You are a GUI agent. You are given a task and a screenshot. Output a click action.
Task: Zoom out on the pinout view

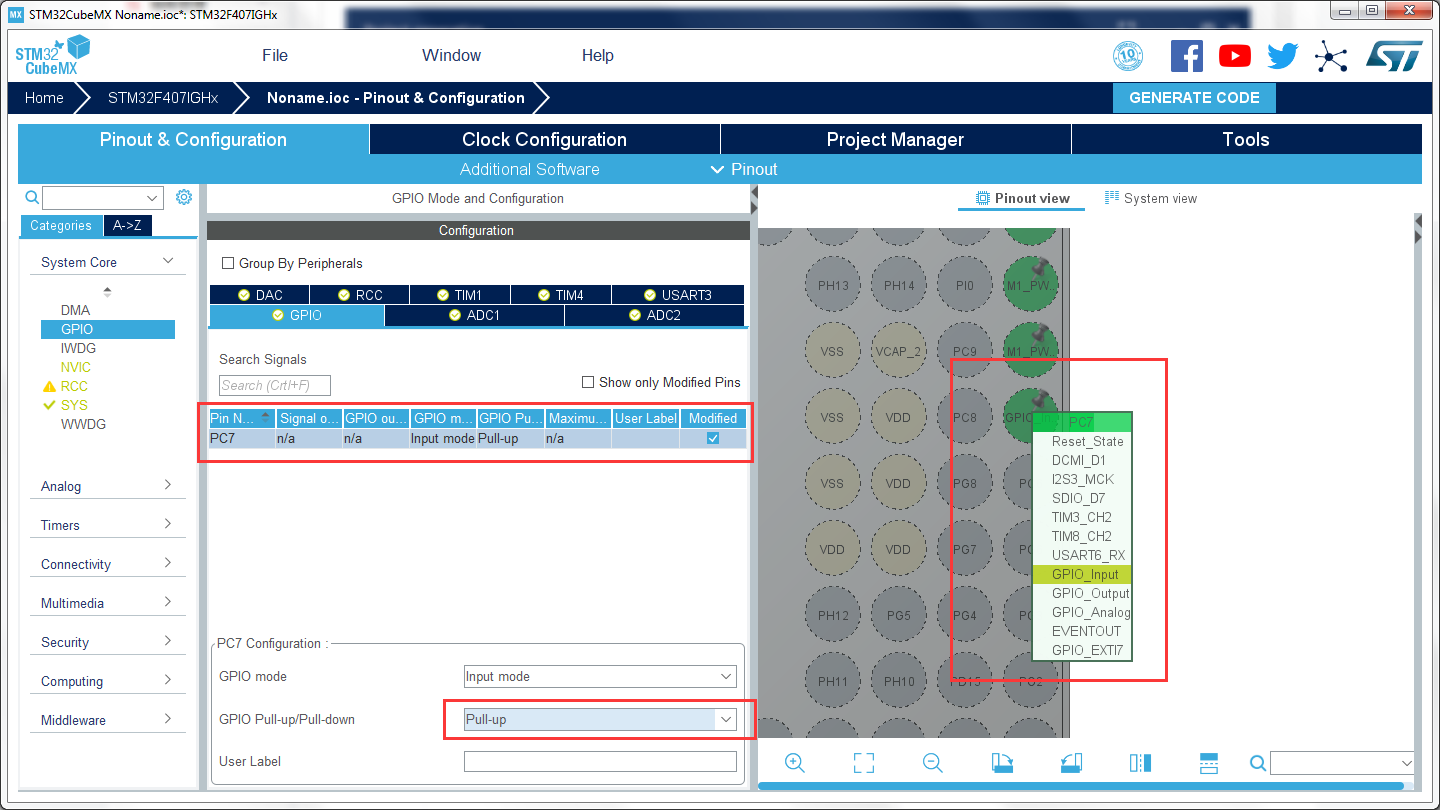(x=933, y=763)
